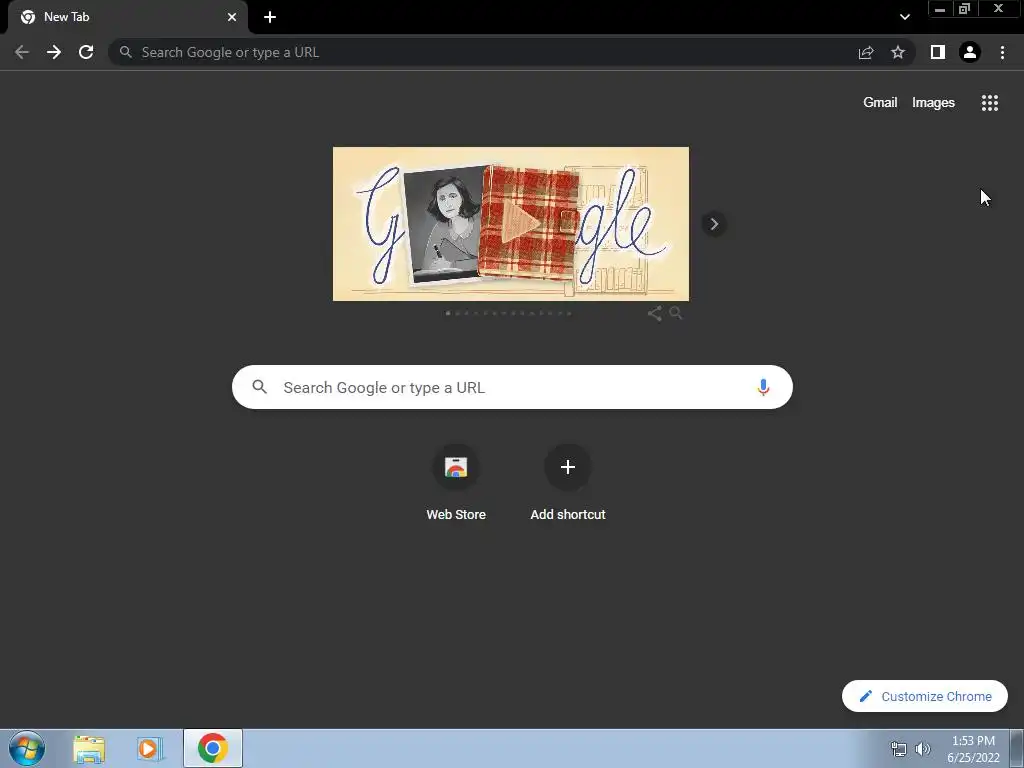Share the Google Doodle

[x=654, y=313]
